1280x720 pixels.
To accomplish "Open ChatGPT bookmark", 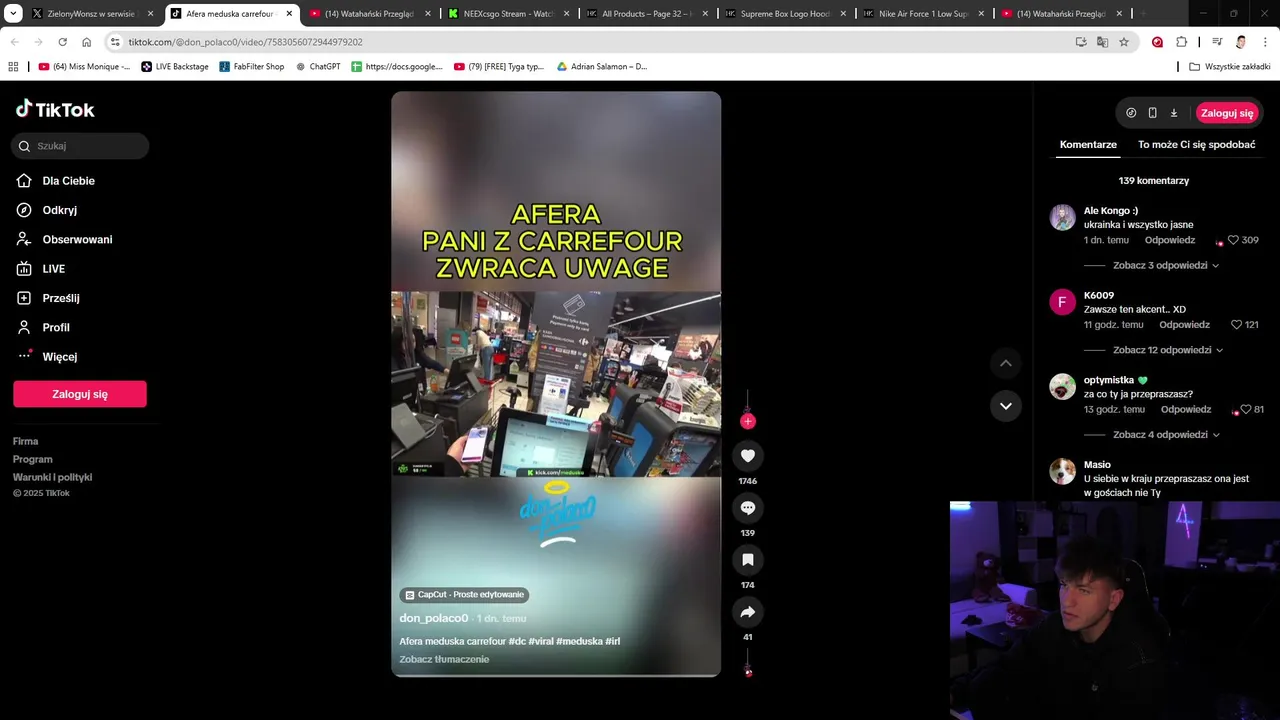I will coord(318,66).
